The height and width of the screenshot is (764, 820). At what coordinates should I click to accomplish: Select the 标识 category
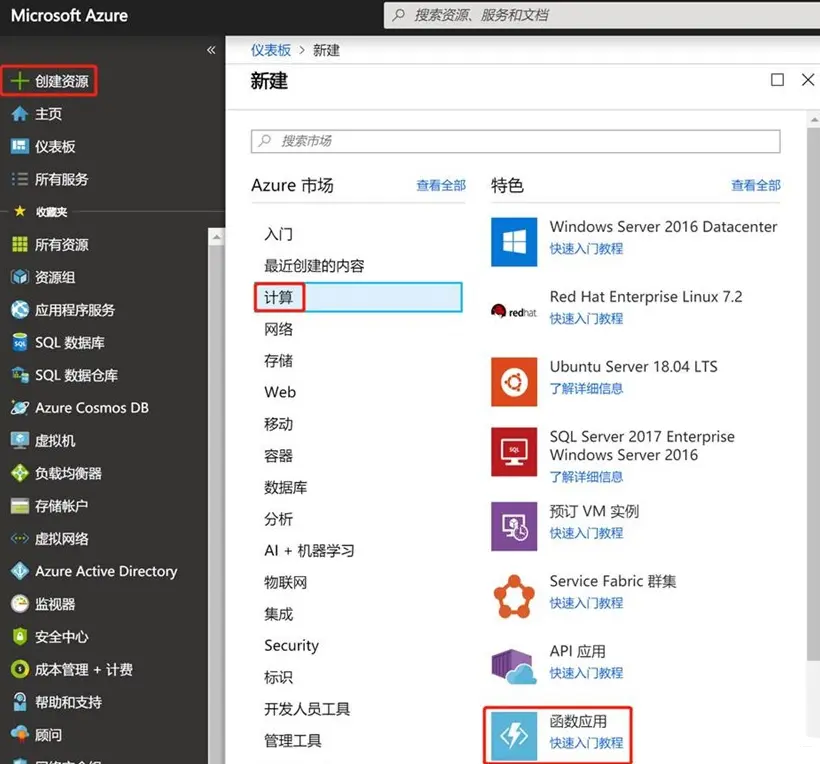[278, 677]
